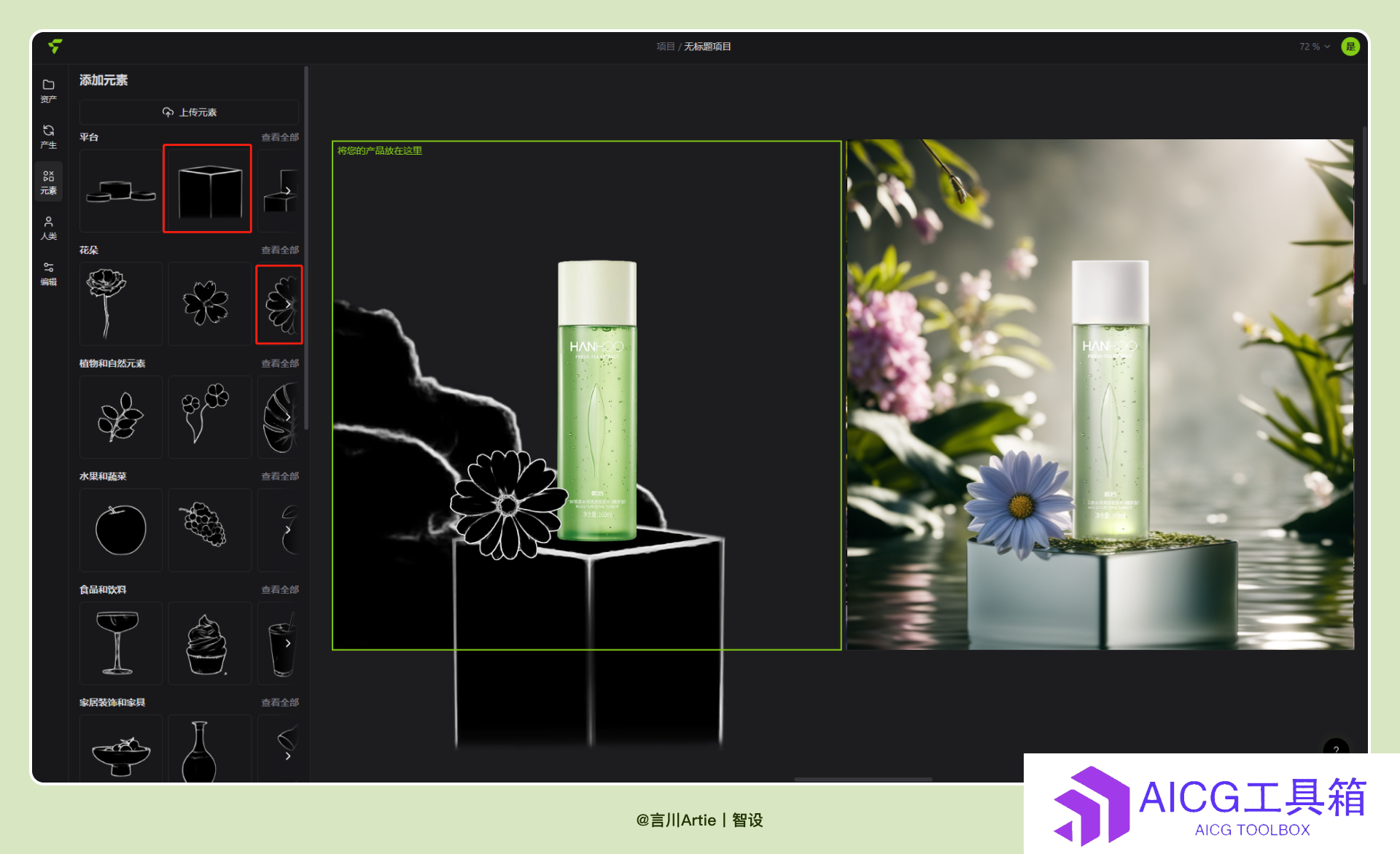The height and width of the screenshot is (854, 1400).
Task: View all in the 家居装饰和家具 section
Action: [x=280, y=702]
